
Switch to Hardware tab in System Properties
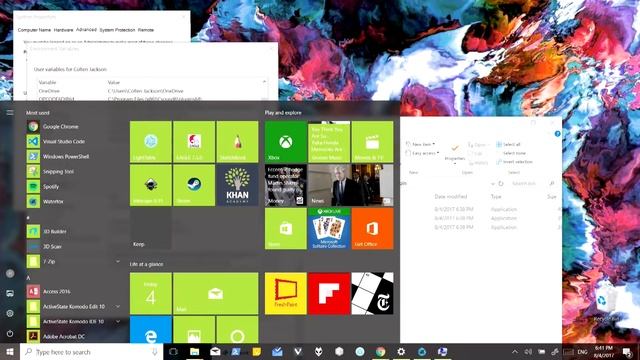coord(63,30)
